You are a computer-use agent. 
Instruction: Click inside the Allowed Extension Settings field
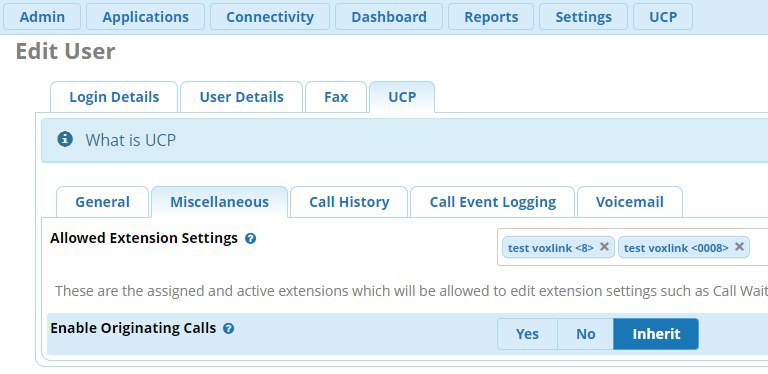tap(632, 247)
